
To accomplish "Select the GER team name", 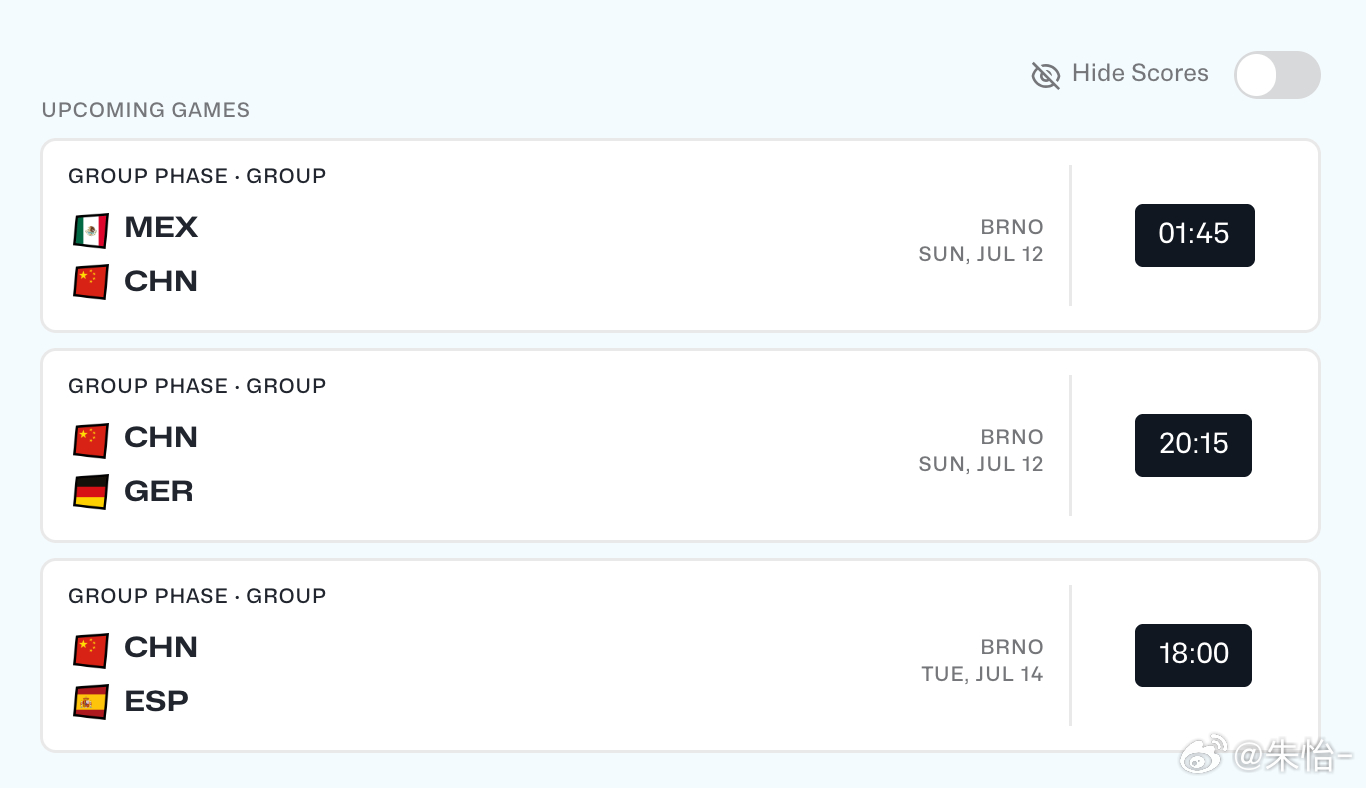I will tap(159, 492).
